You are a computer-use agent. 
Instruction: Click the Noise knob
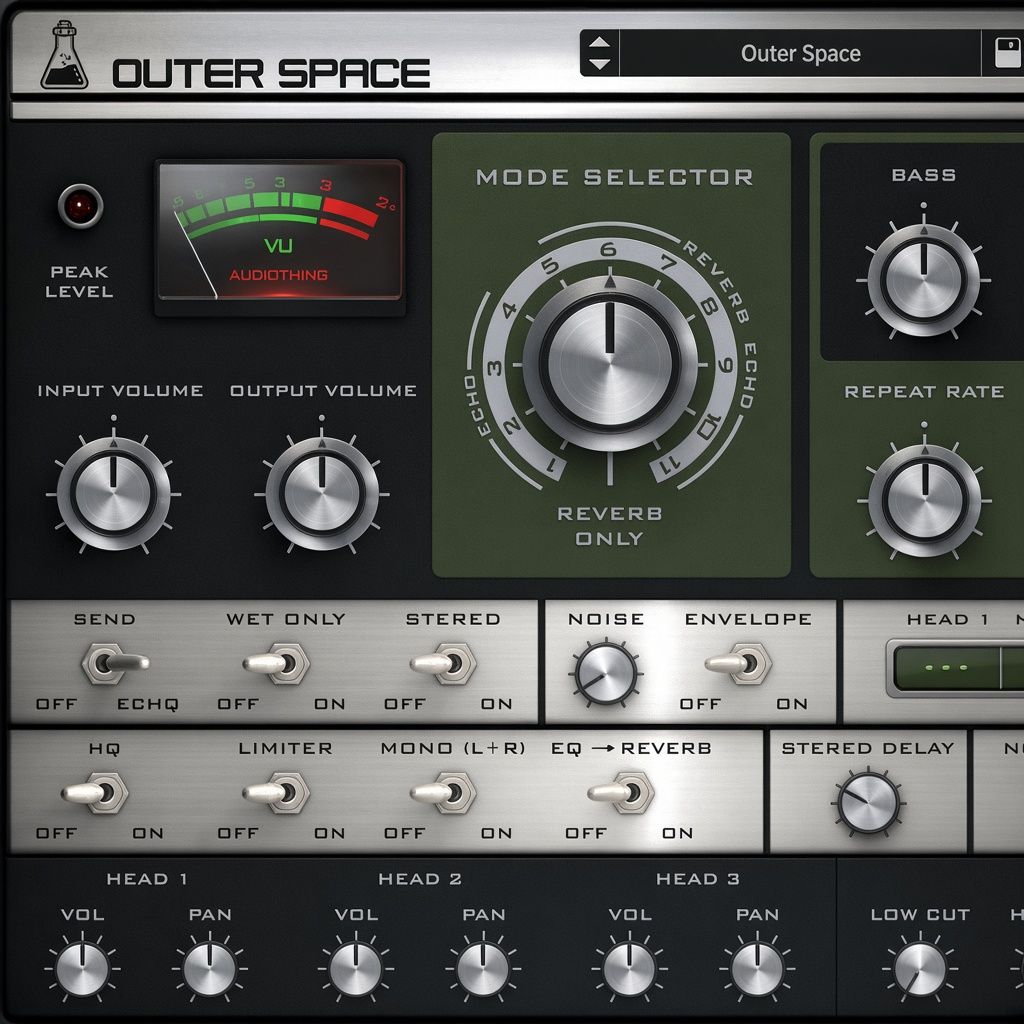[x=606, y=674]
